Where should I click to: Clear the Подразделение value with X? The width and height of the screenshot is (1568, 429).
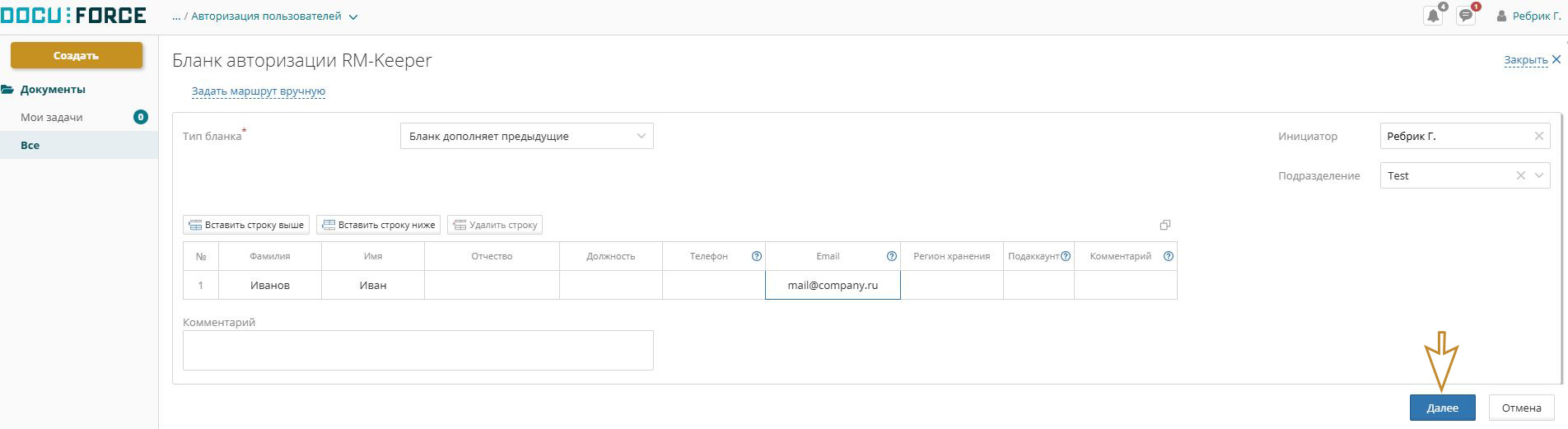(x=1521, y=175)
